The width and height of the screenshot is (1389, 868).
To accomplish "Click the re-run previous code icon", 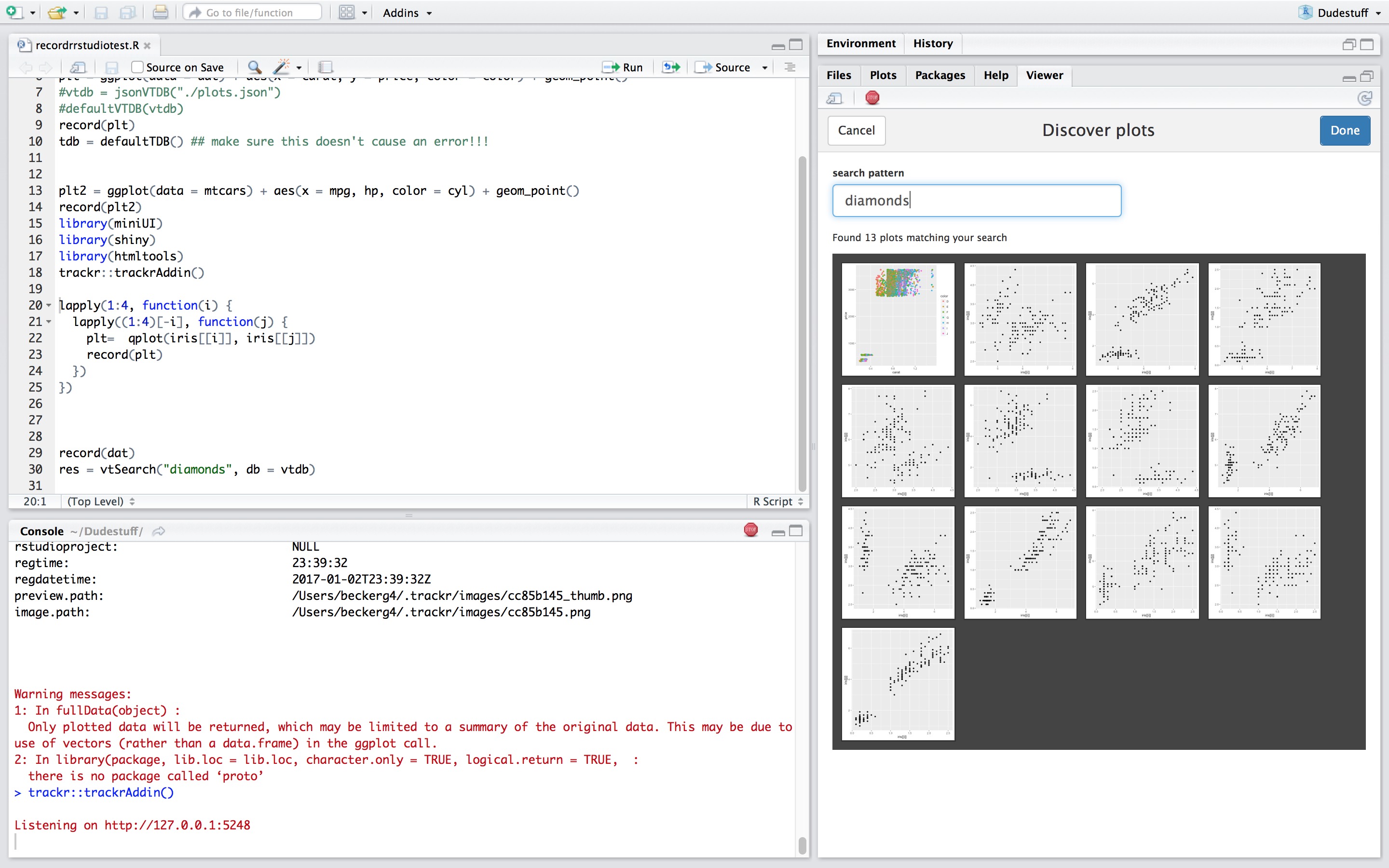I will (x=670, y=67).
